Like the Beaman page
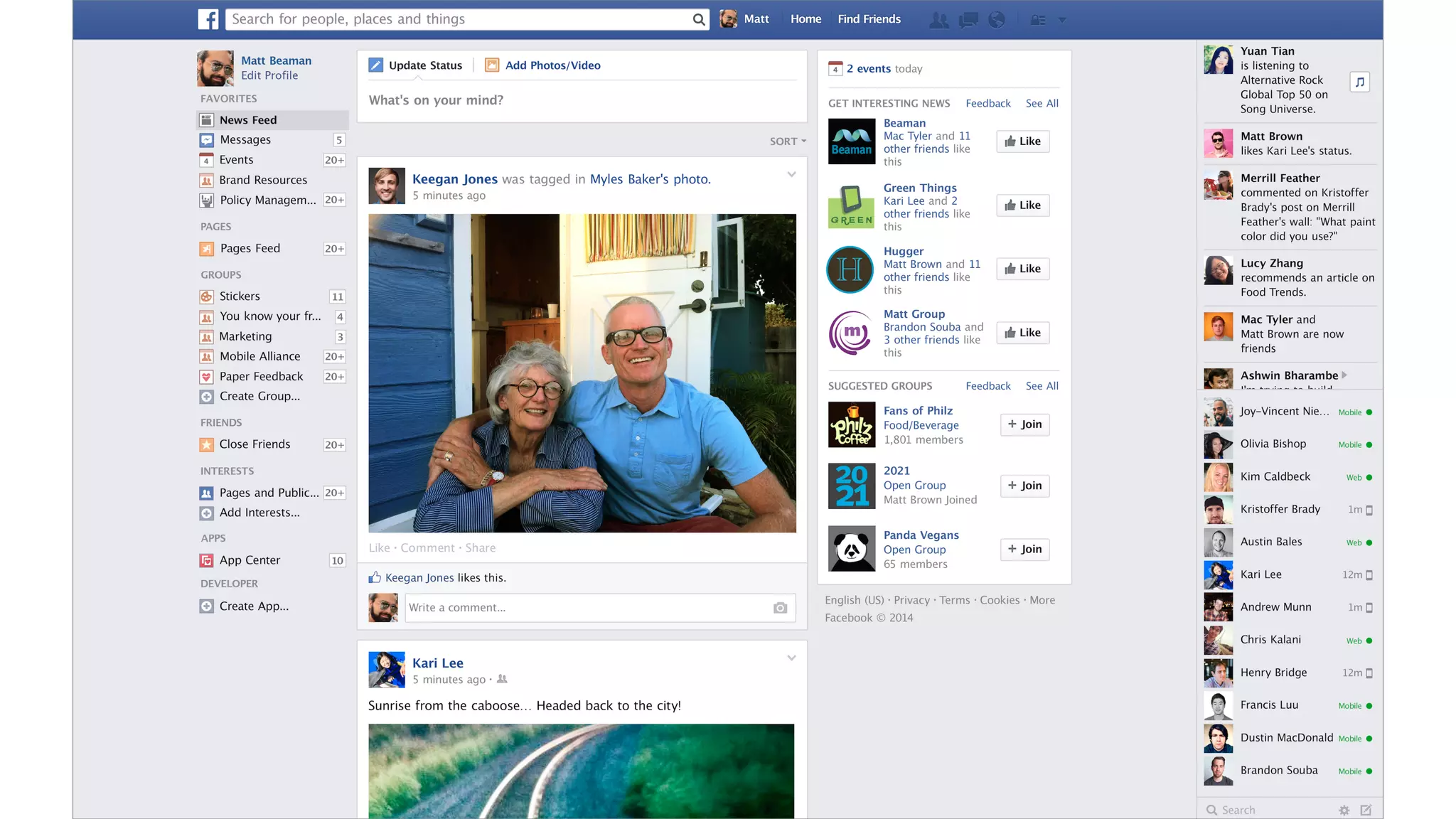The height and width of the screenshot is (819, 1456). pyautogui.click(x=1022, y=141)
